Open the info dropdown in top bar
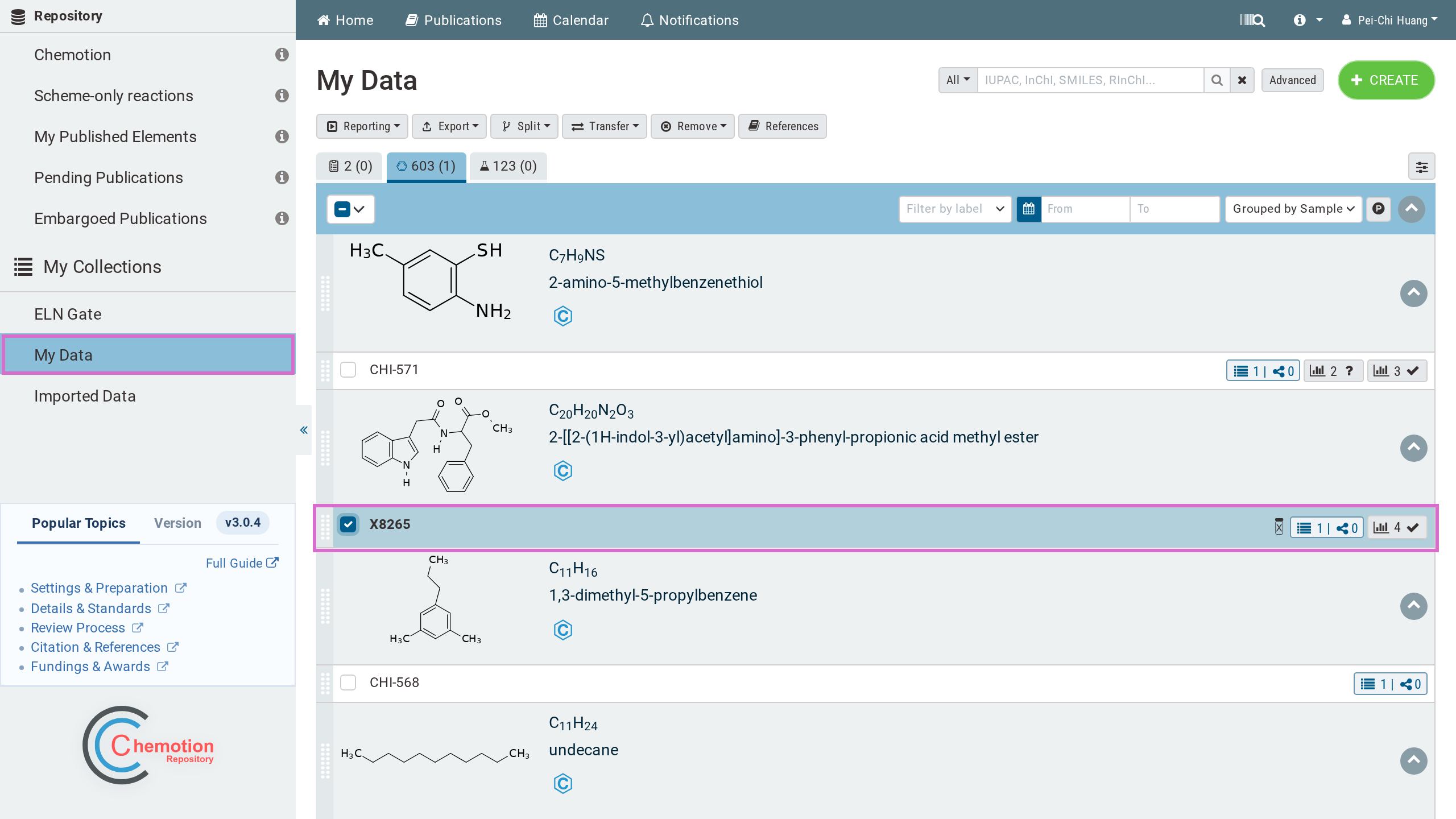The height and width of the screenshot is (819, 1456). [1308, 20]
